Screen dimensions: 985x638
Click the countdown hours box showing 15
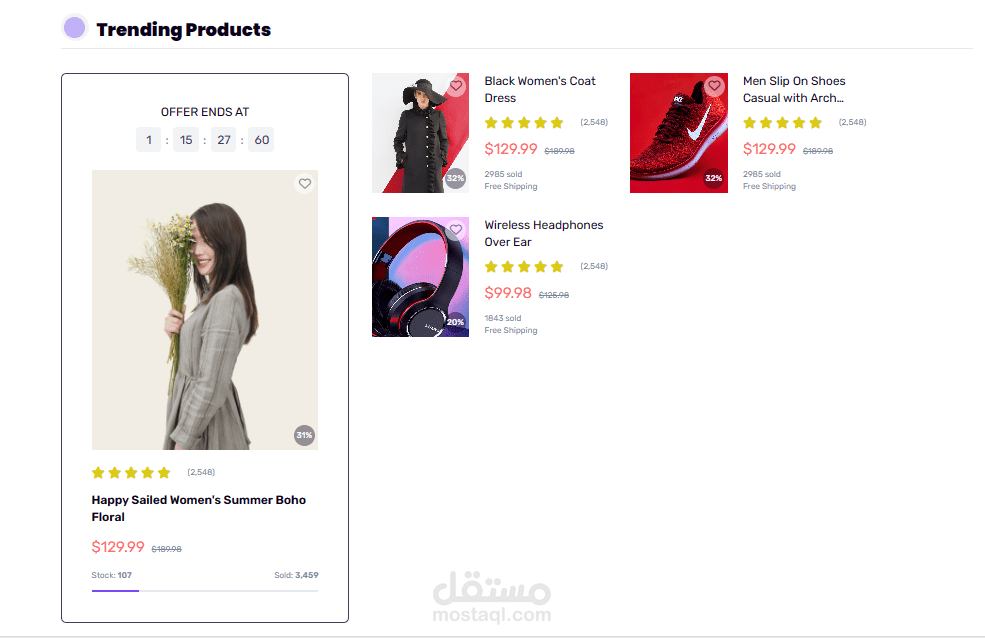pos(186,140)
